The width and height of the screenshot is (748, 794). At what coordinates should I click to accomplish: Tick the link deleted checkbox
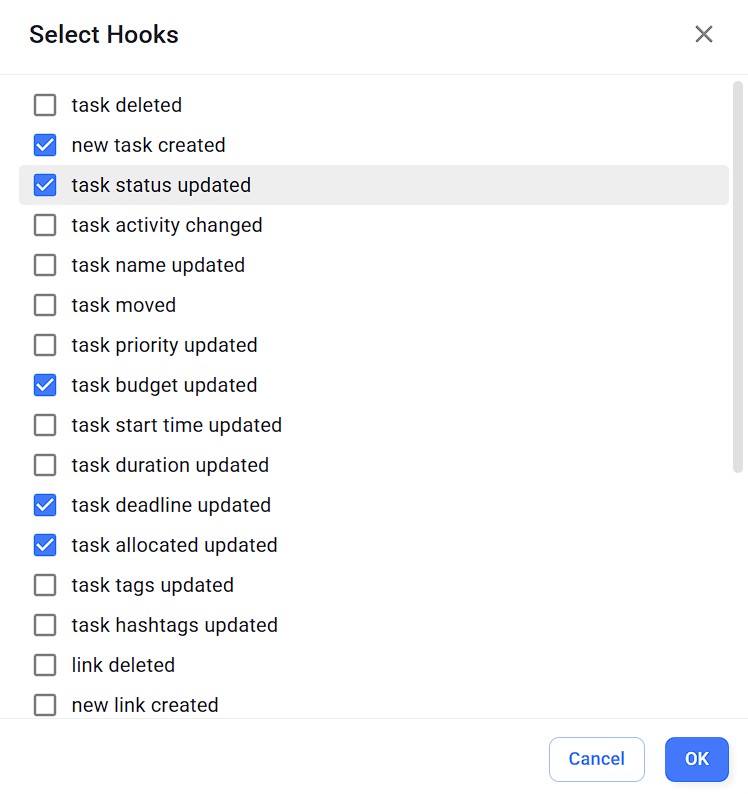pyautogui.click(x=45, y=665)
